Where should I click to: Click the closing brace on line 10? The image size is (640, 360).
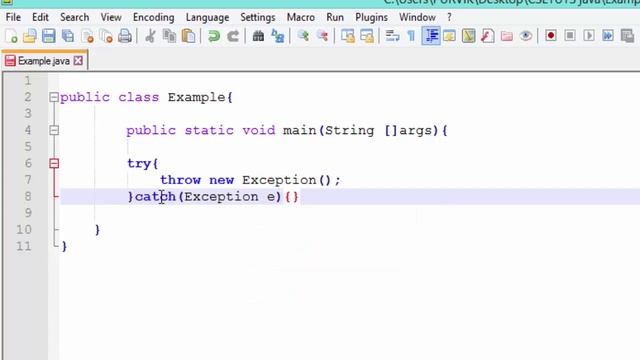[x=97, y=230]
